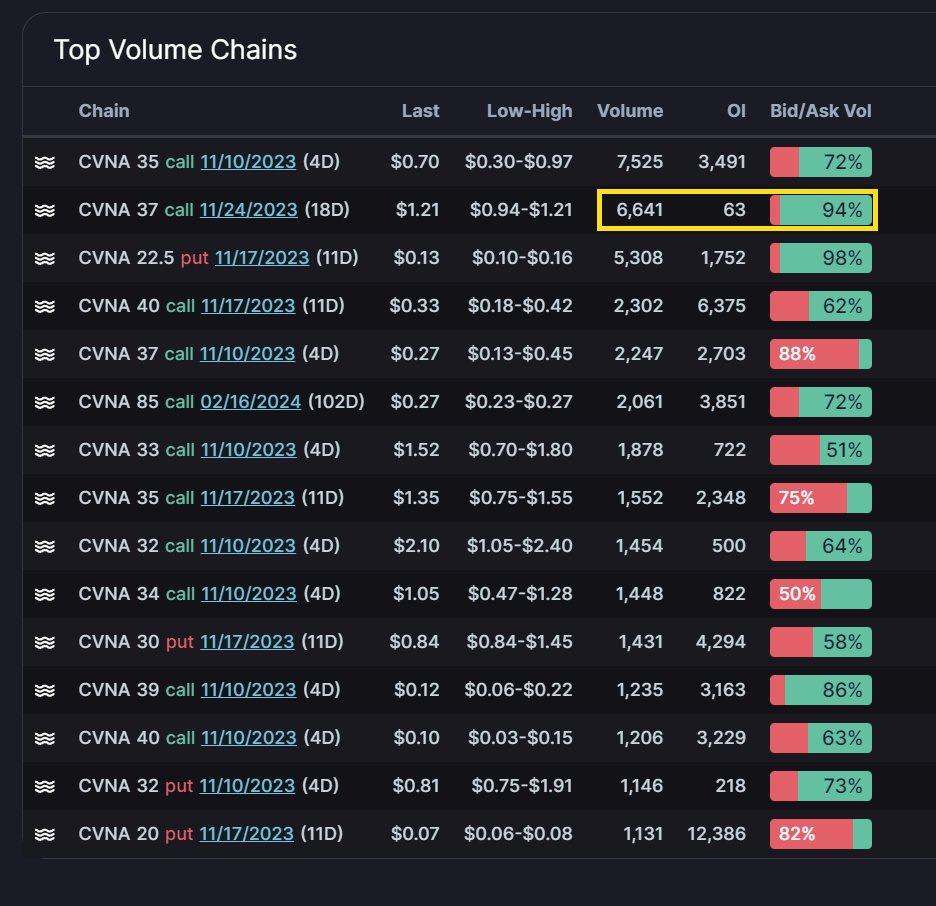Viewport: 936px width, 906px height.
Task: Click the last price $0.07
Action: coord(415,834)
